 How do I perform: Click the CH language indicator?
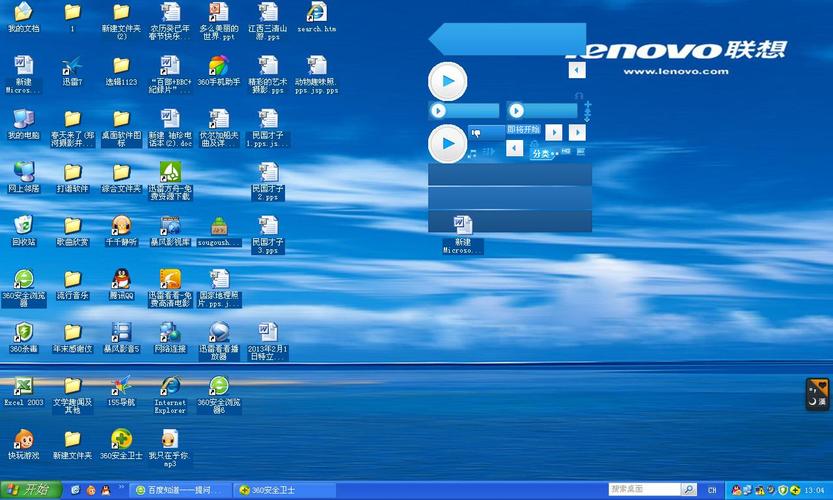coord(712,490)
